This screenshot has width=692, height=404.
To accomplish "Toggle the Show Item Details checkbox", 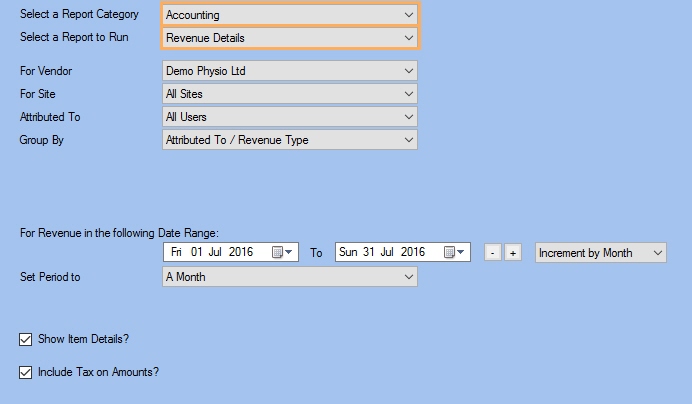I will coord(26,340).
